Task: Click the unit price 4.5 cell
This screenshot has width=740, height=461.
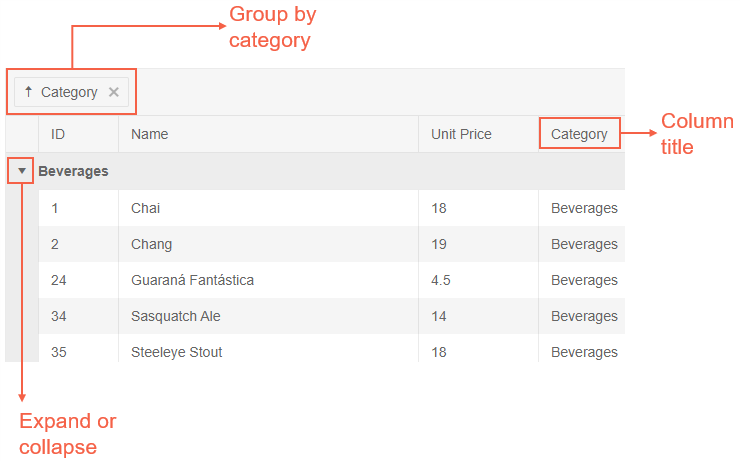Action: (x=441, y=280)
